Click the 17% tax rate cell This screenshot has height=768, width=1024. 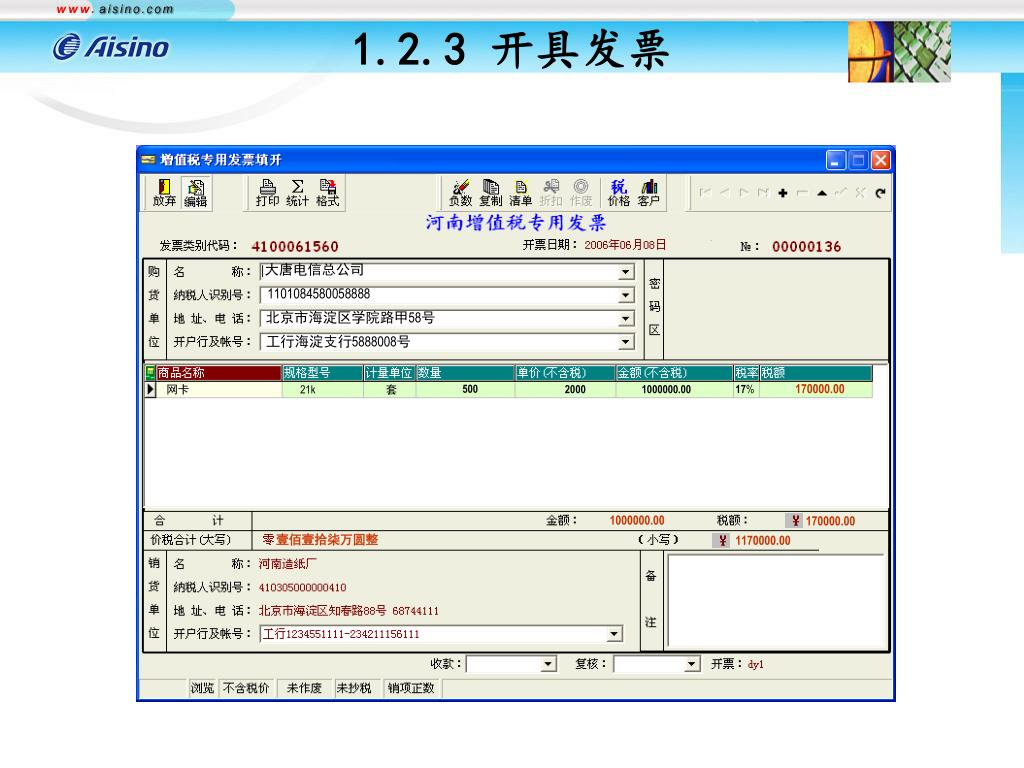[746, 389]
